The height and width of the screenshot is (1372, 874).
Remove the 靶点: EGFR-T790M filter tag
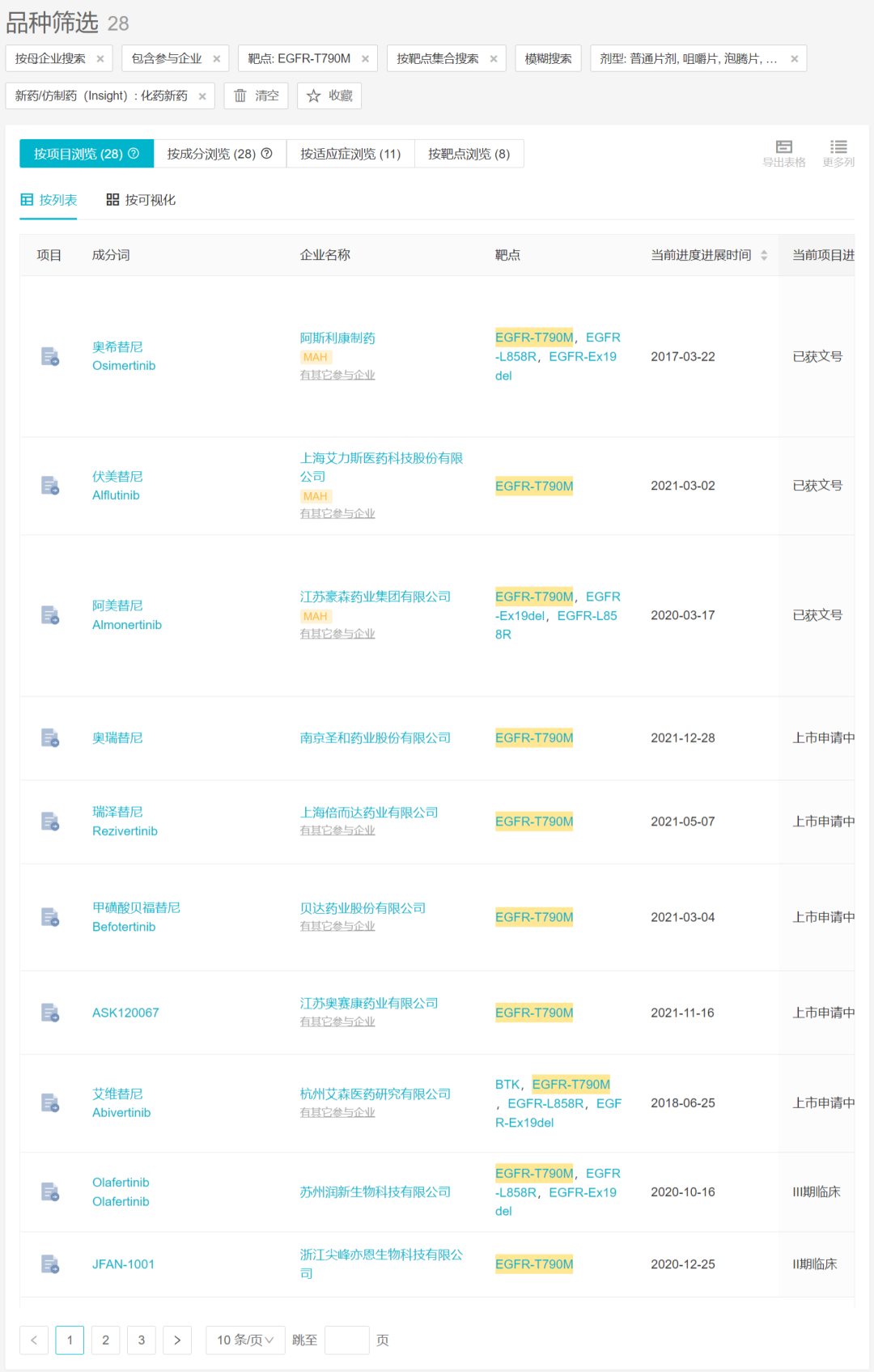(365, 59)
